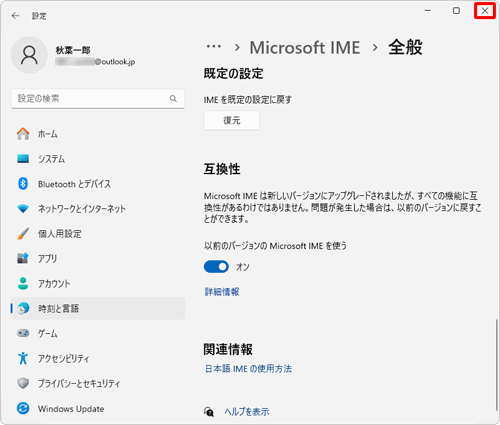Go back with the arrow icon

15,16
